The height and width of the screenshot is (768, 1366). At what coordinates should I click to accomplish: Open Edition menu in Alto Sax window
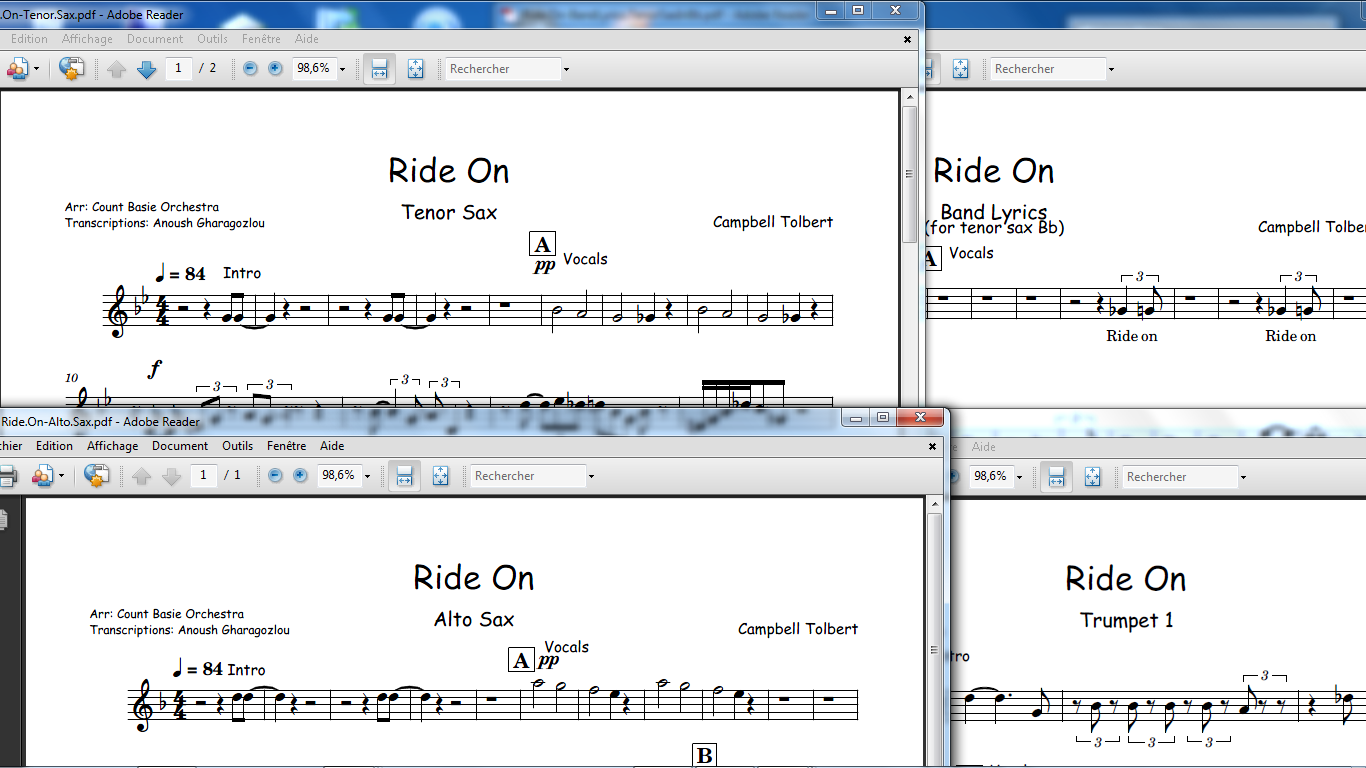(54, 446)
